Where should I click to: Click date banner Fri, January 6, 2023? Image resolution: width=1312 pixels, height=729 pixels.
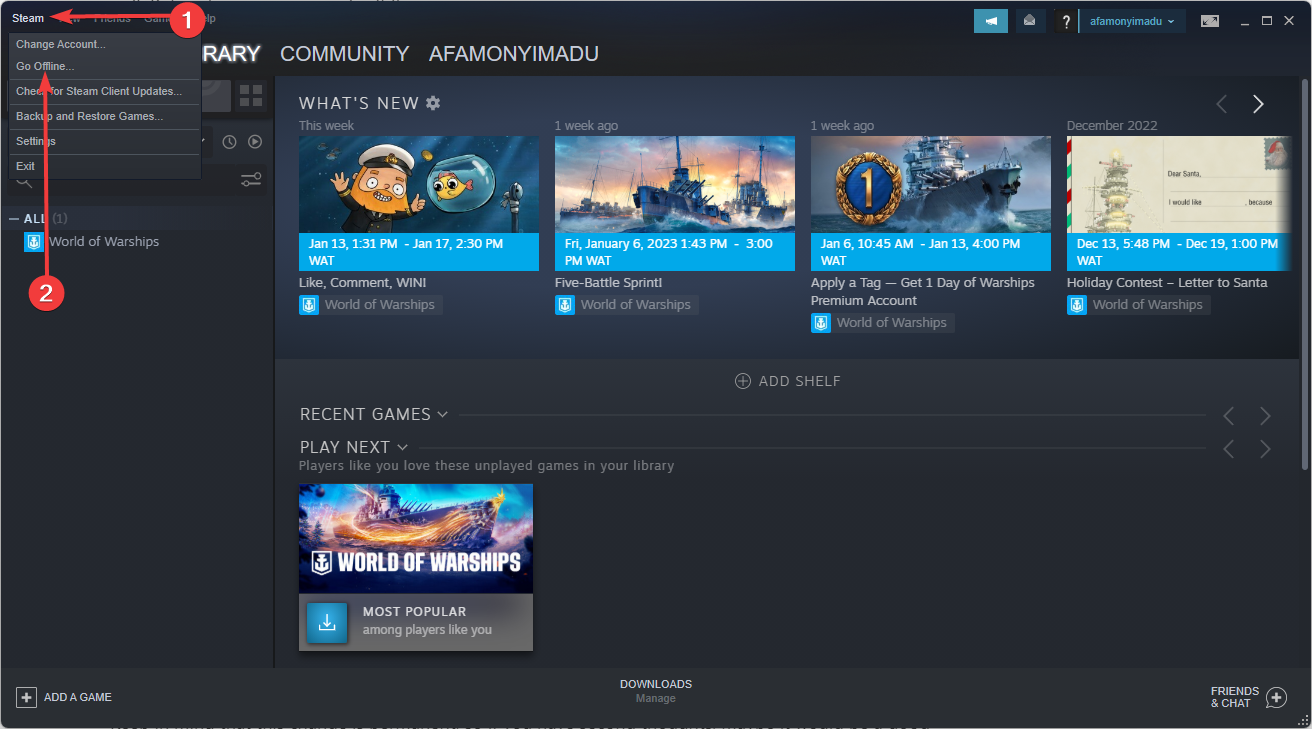[x=675, y=252]
